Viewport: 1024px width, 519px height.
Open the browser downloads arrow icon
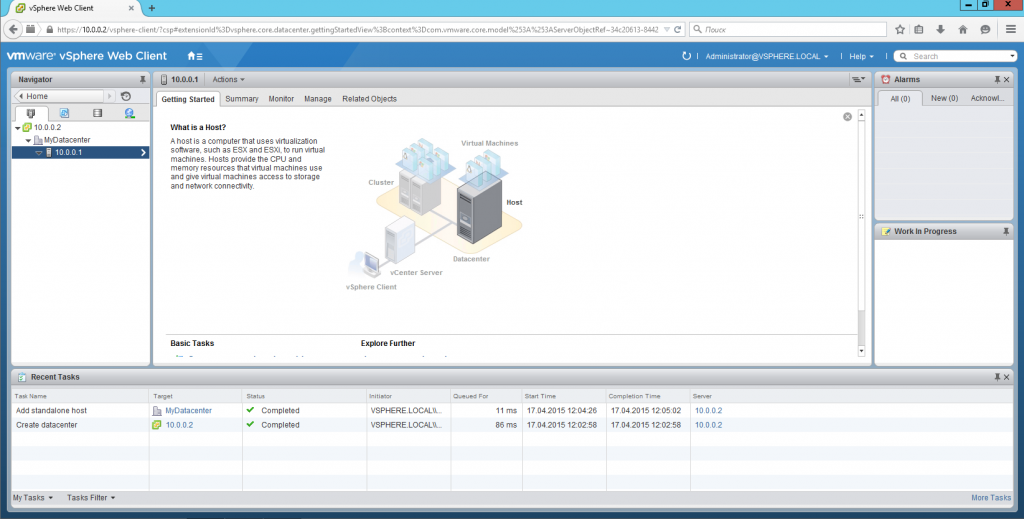(x=940, y=29)
